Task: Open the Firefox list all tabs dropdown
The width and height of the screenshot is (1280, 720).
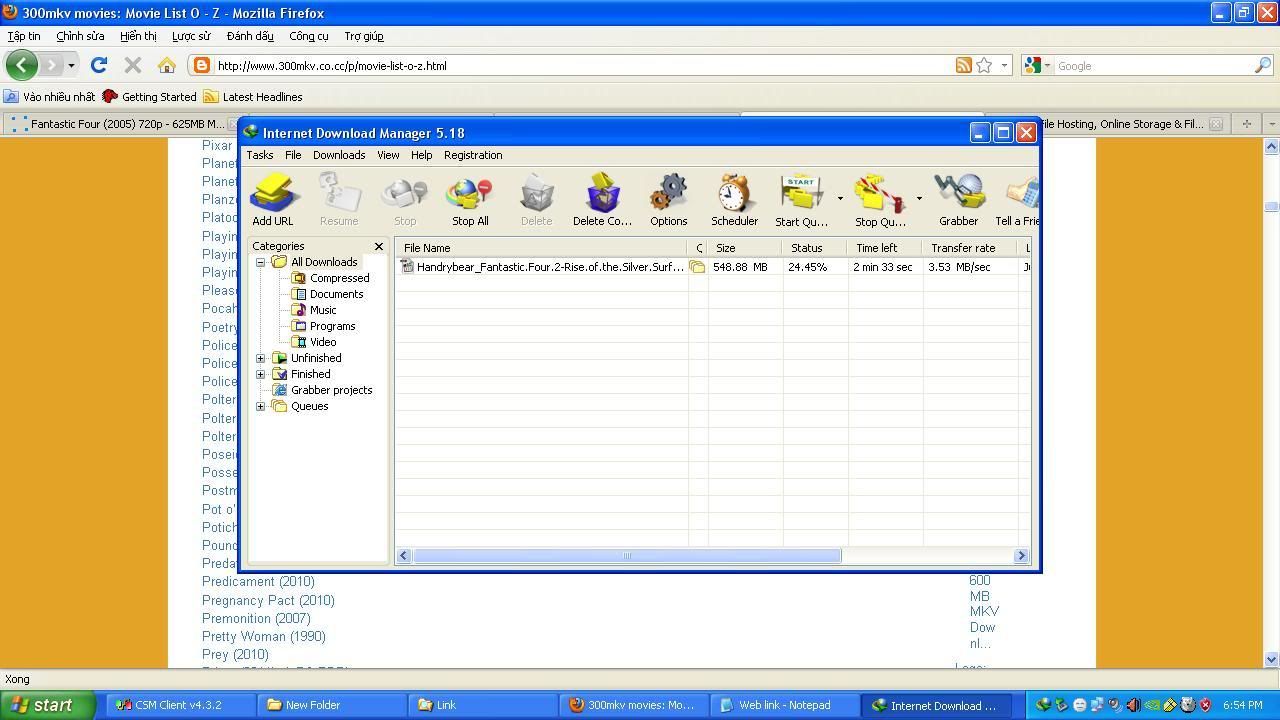Action: pos(1272,124)
